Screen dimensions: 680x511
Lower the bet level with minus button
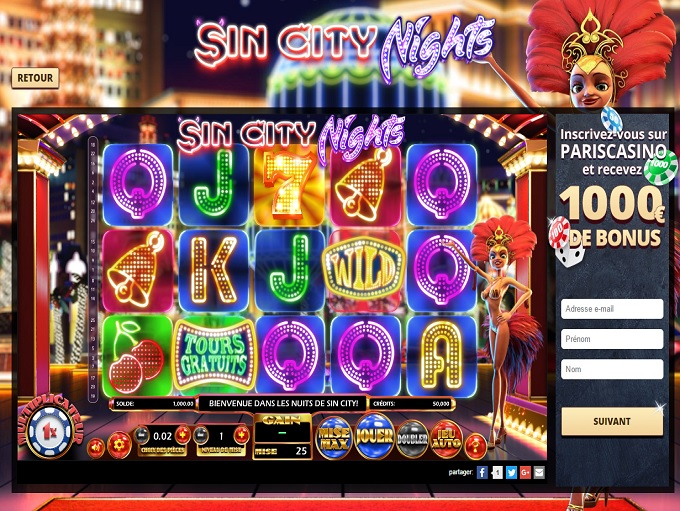coord(201,435)
